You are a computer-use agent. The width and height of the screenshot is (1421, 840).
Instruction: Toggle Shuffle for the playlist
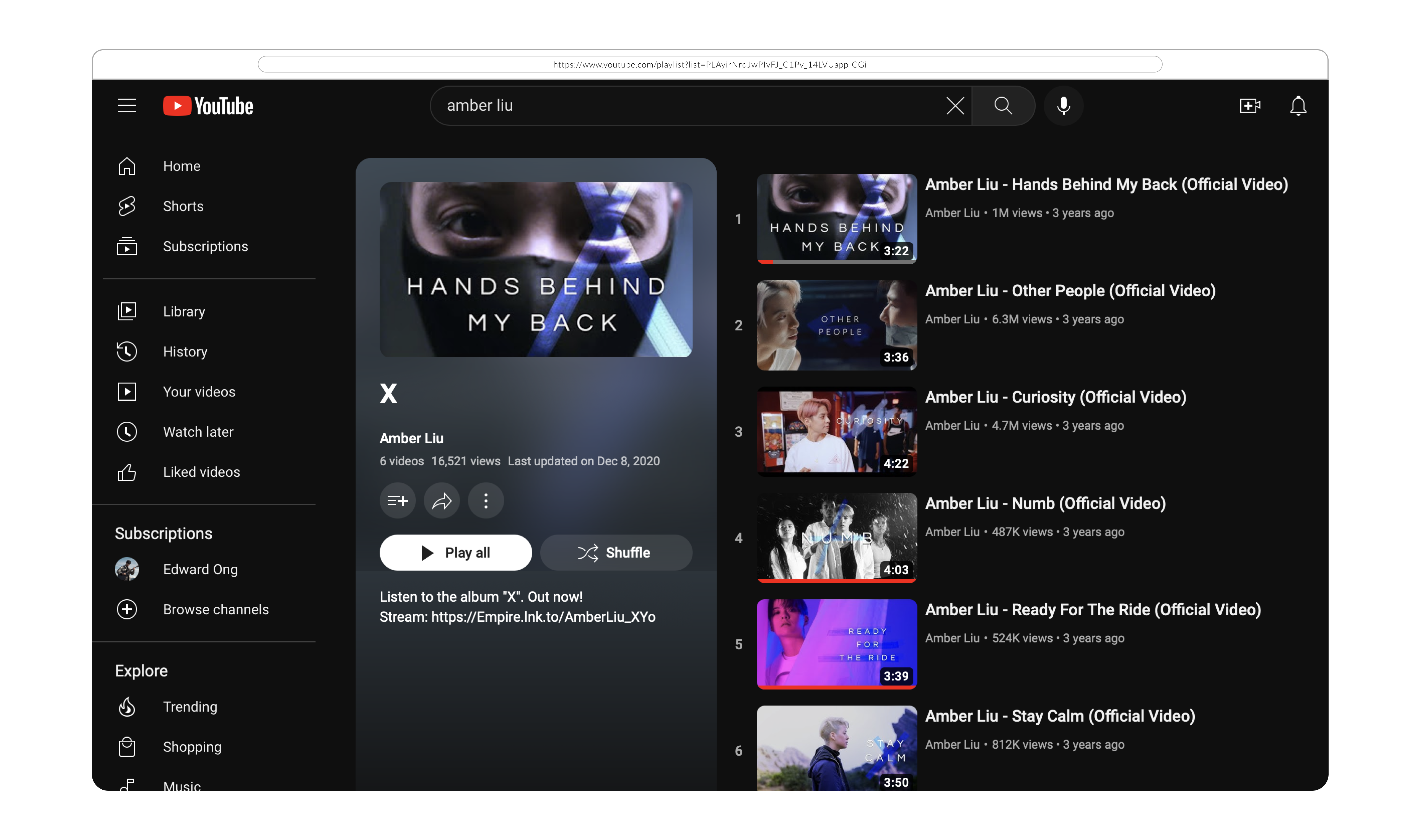pos(616,553)
